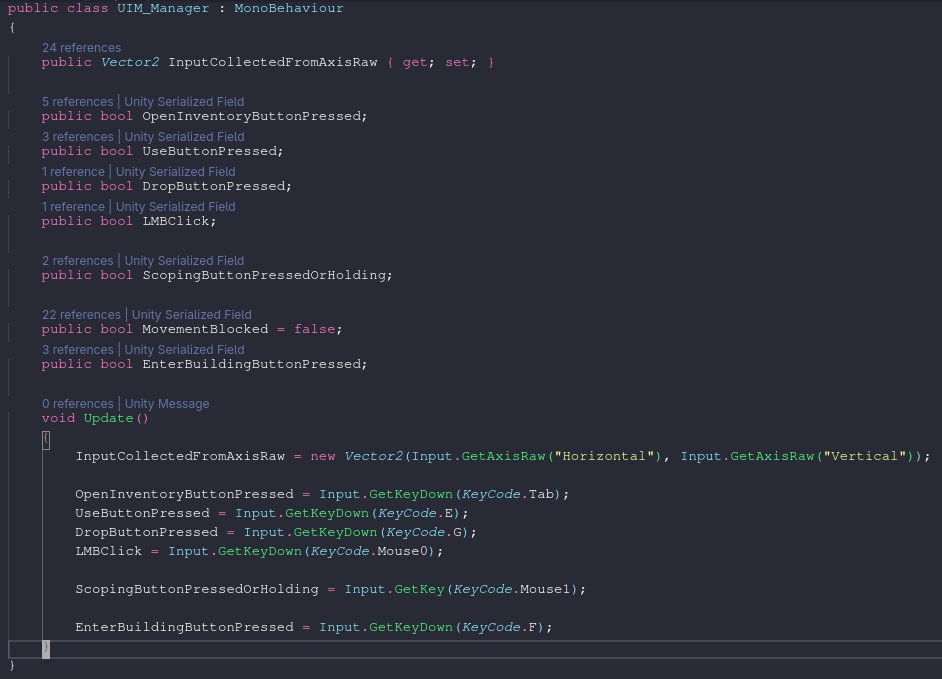
Task: Click UseButtonPressed in its field declaration
Action: [210, 150]
